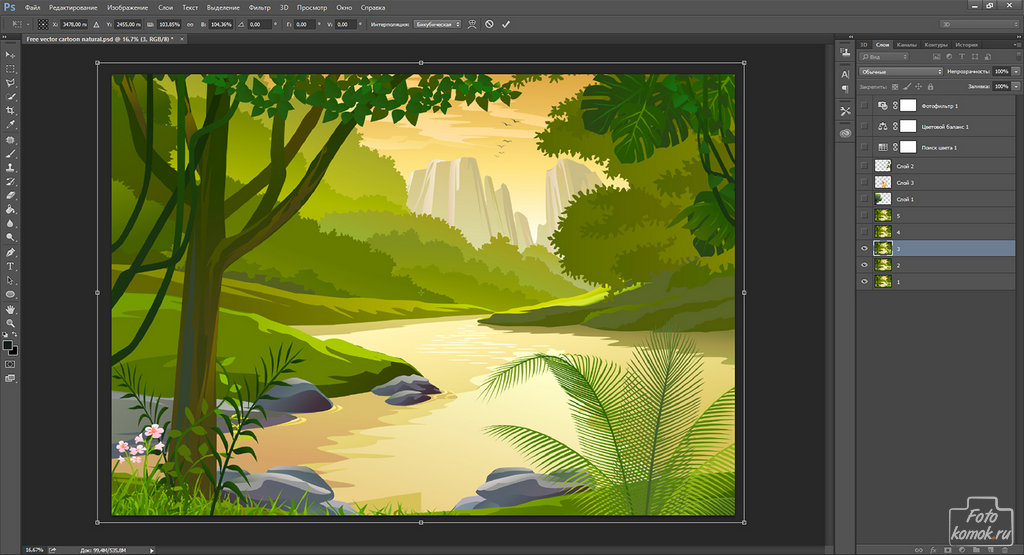Screen dimensions: 1024x555
Task: Select the Eyedropper tool
Action: tap(10, 125)
